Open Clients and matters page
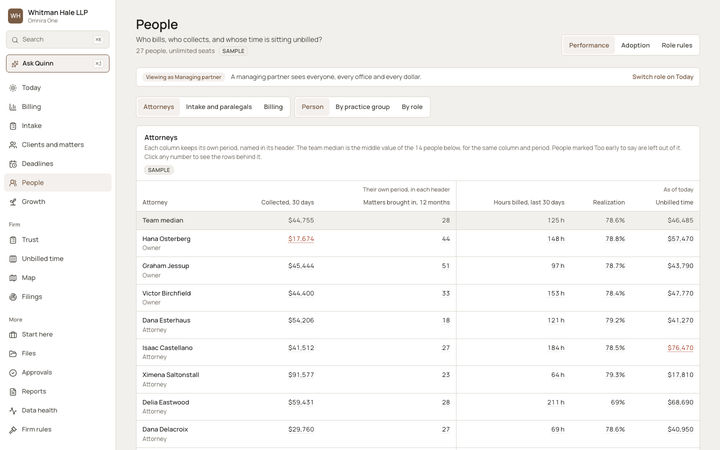Viewport: 720px width, 450px height. (x=58, y=145)
